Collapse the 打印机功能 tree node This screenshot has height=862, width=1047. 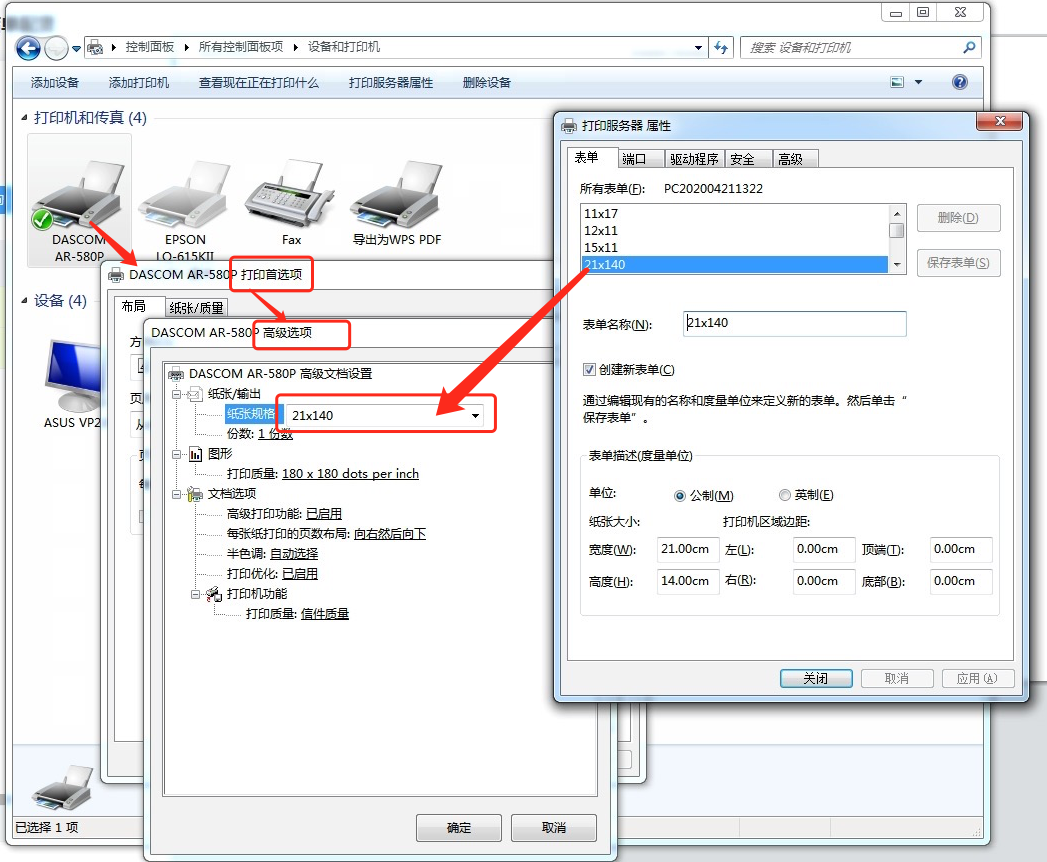point(195,594)
